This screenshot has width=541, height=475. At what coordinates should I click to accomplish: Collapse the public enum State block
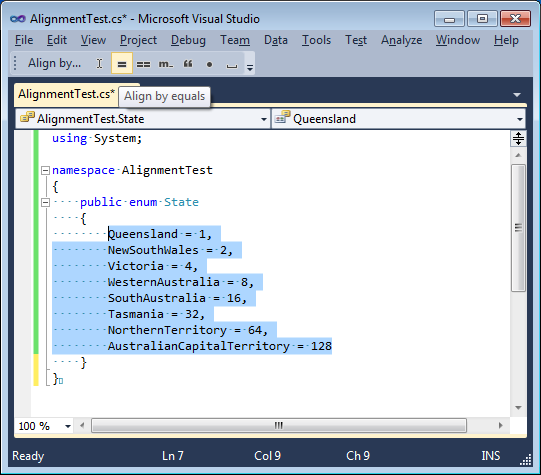(x=45, y=202)
